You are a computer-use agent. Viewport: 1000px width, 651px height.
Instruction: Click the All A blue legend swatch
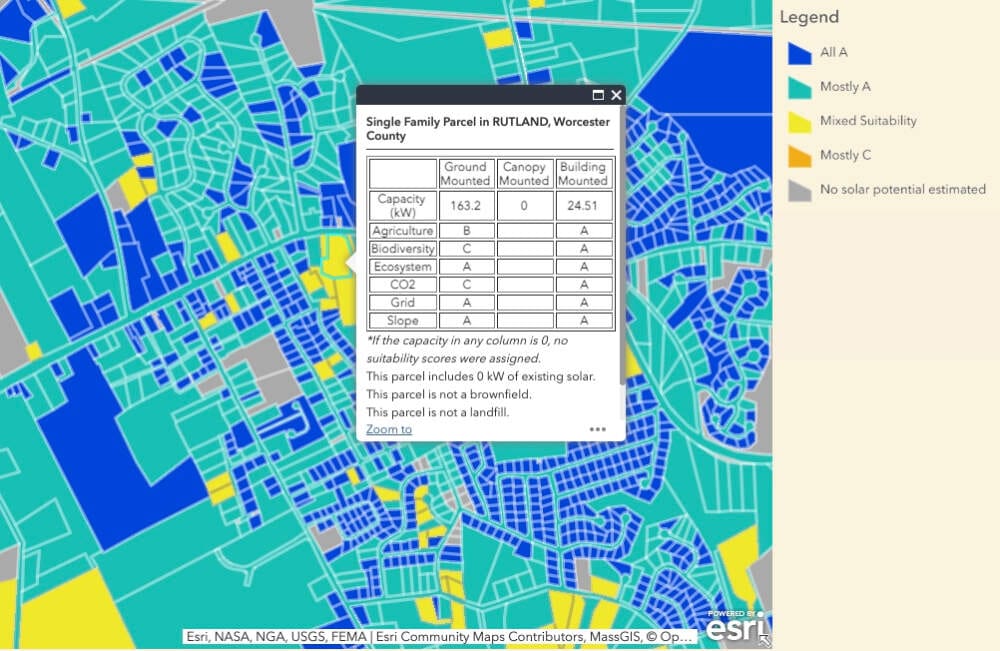pos(799,53)
